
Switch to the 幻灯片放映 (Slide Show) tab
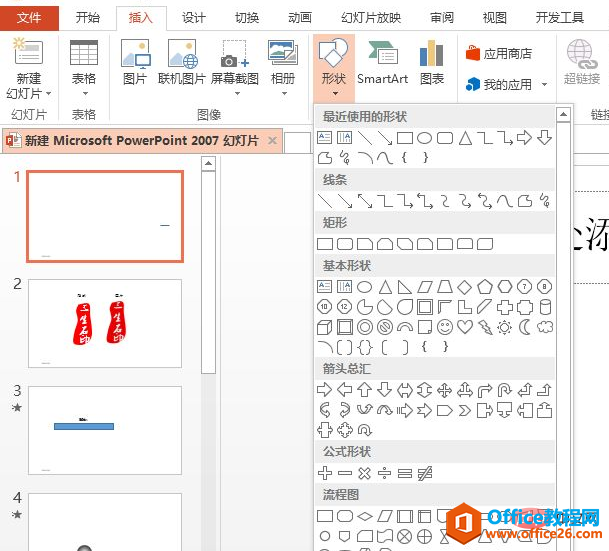(371, 17)
